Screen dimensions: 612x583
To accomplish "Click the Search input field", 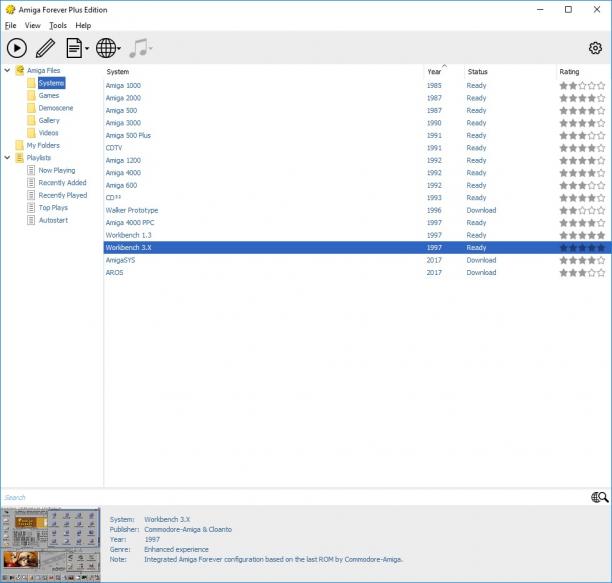I will [295, 497].
